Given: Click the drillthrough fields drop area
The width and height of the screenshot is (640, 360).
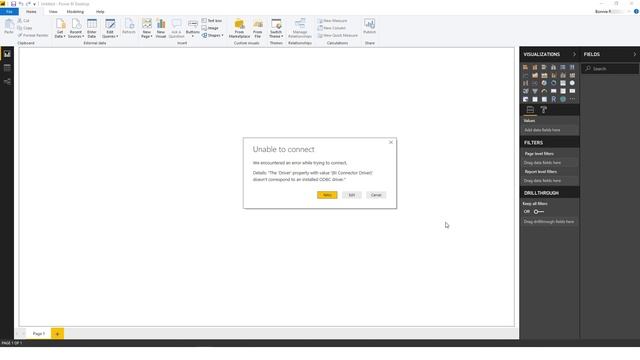Looking at the screenshot, I should (x=549, y=222).
